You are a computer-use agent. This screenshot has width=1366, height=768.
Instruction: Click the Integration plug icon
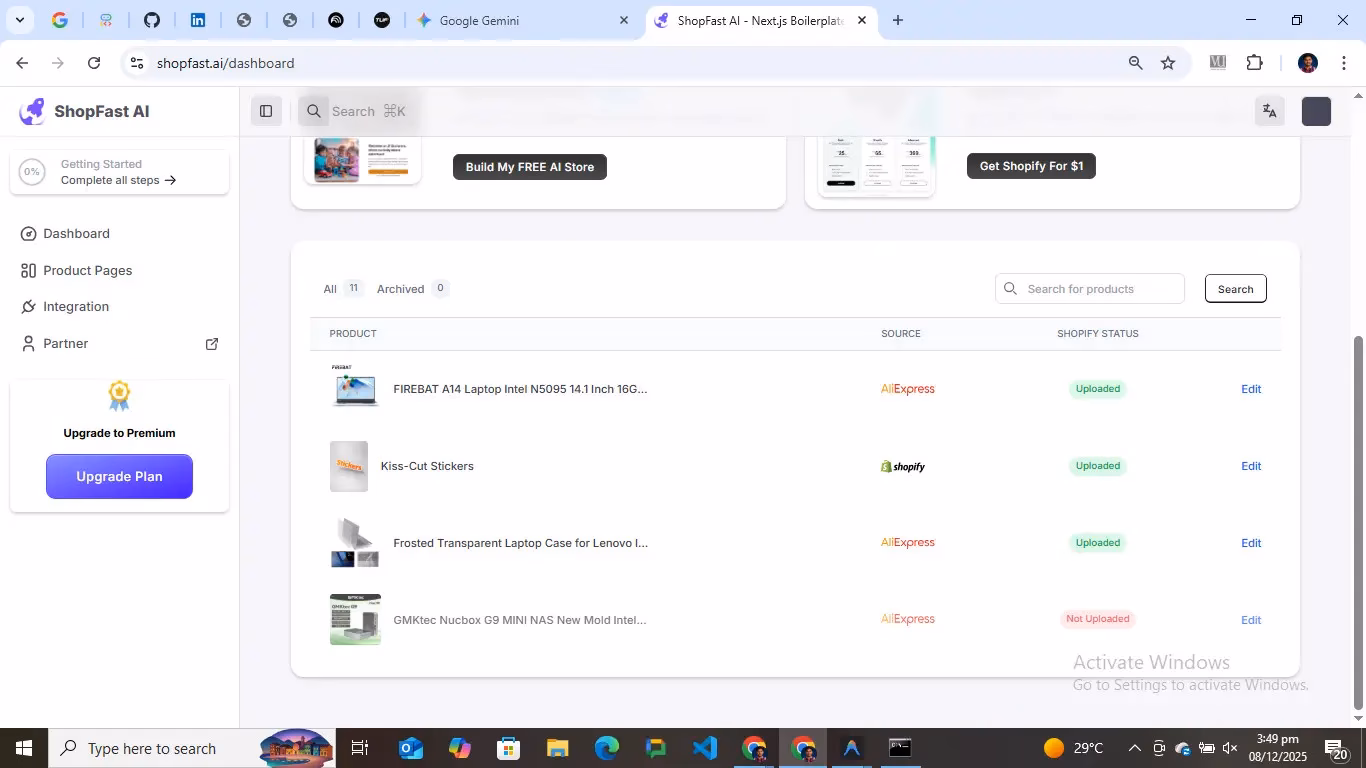pyautogui.click(x=28, y=307)
